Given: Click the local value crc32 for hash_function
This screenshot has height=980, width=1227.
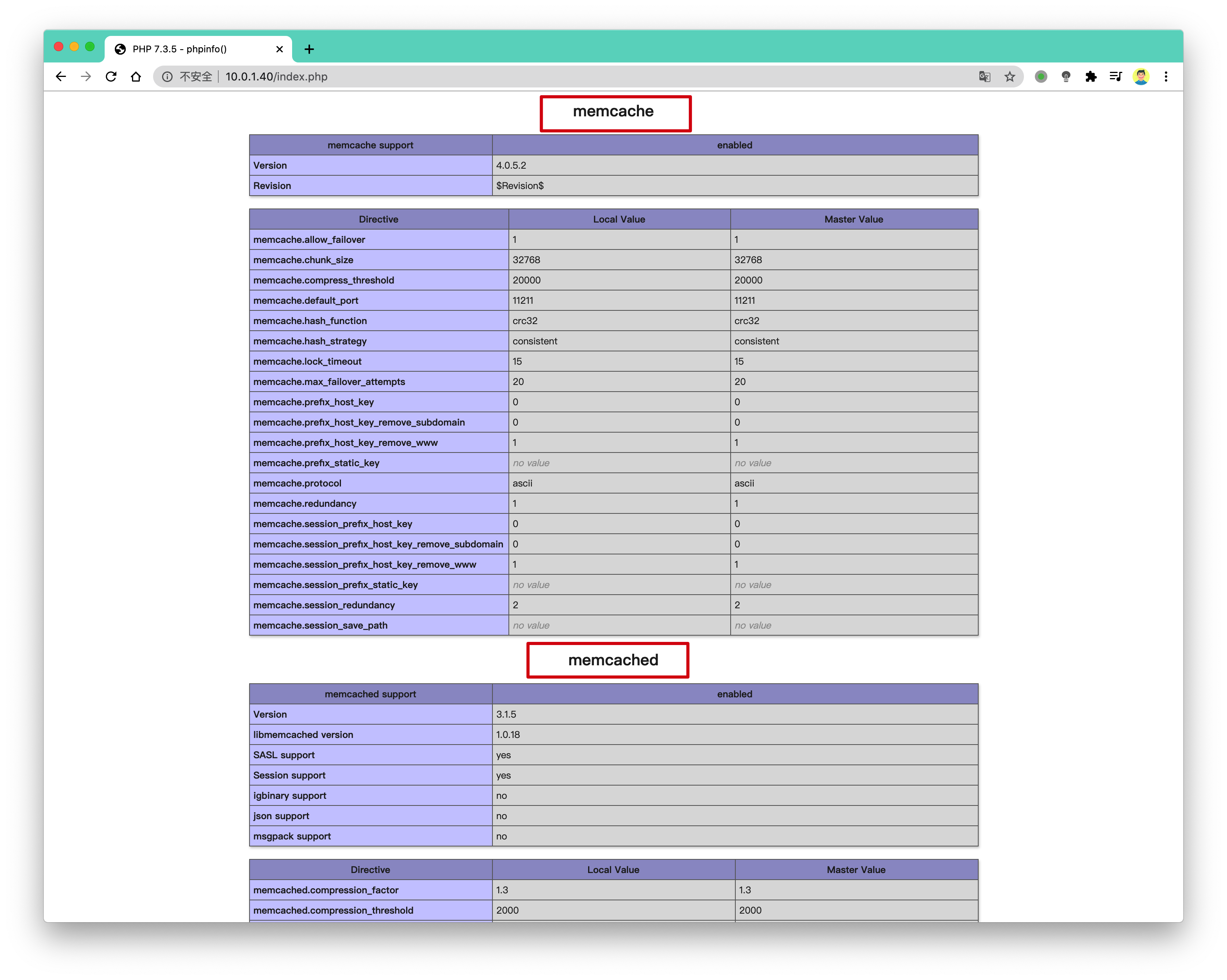Looking at the screenshot, I should 525,321.
